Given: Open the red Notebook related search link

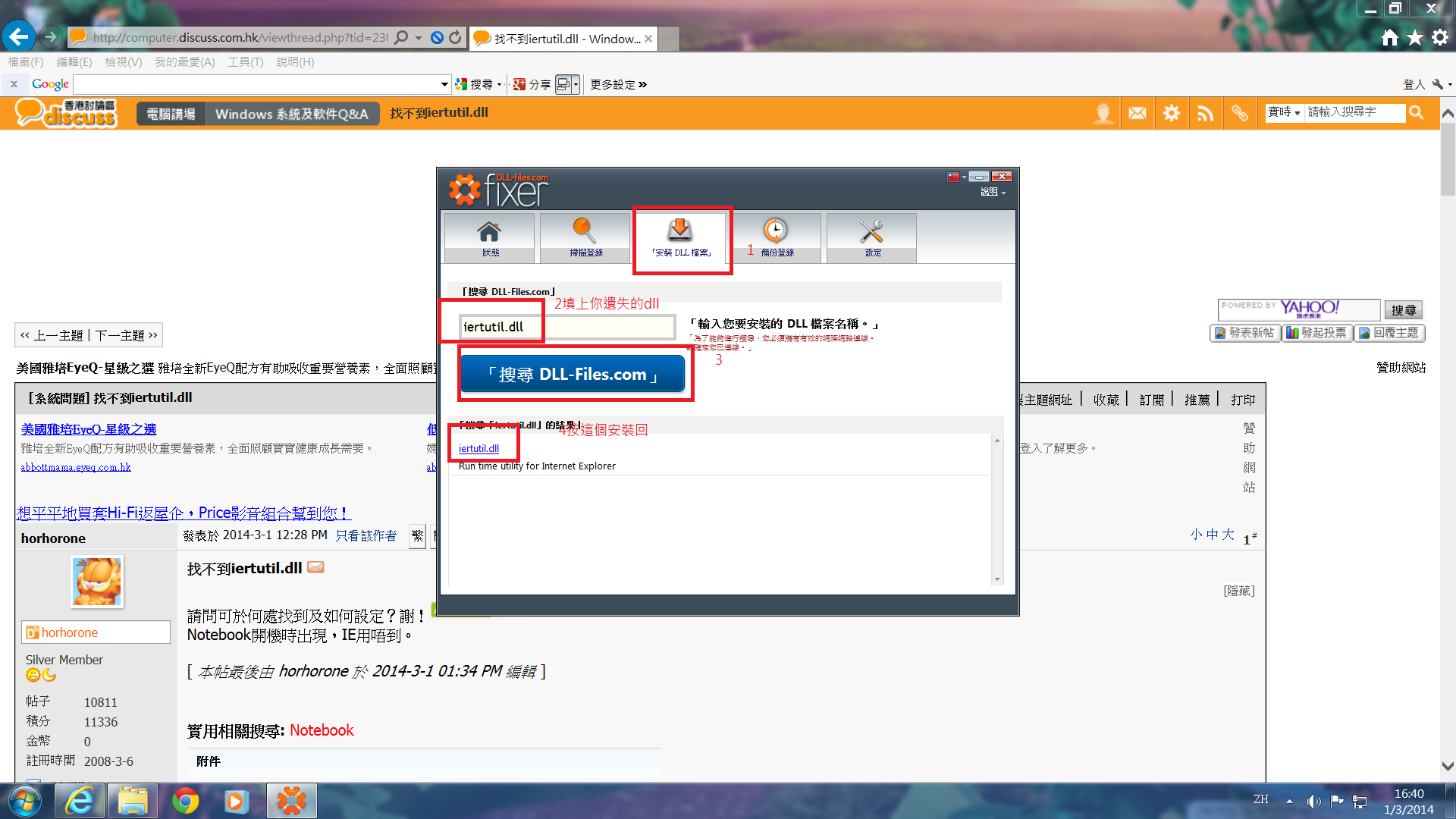Looking at the screenshot, I should click(x=322, y=730).
